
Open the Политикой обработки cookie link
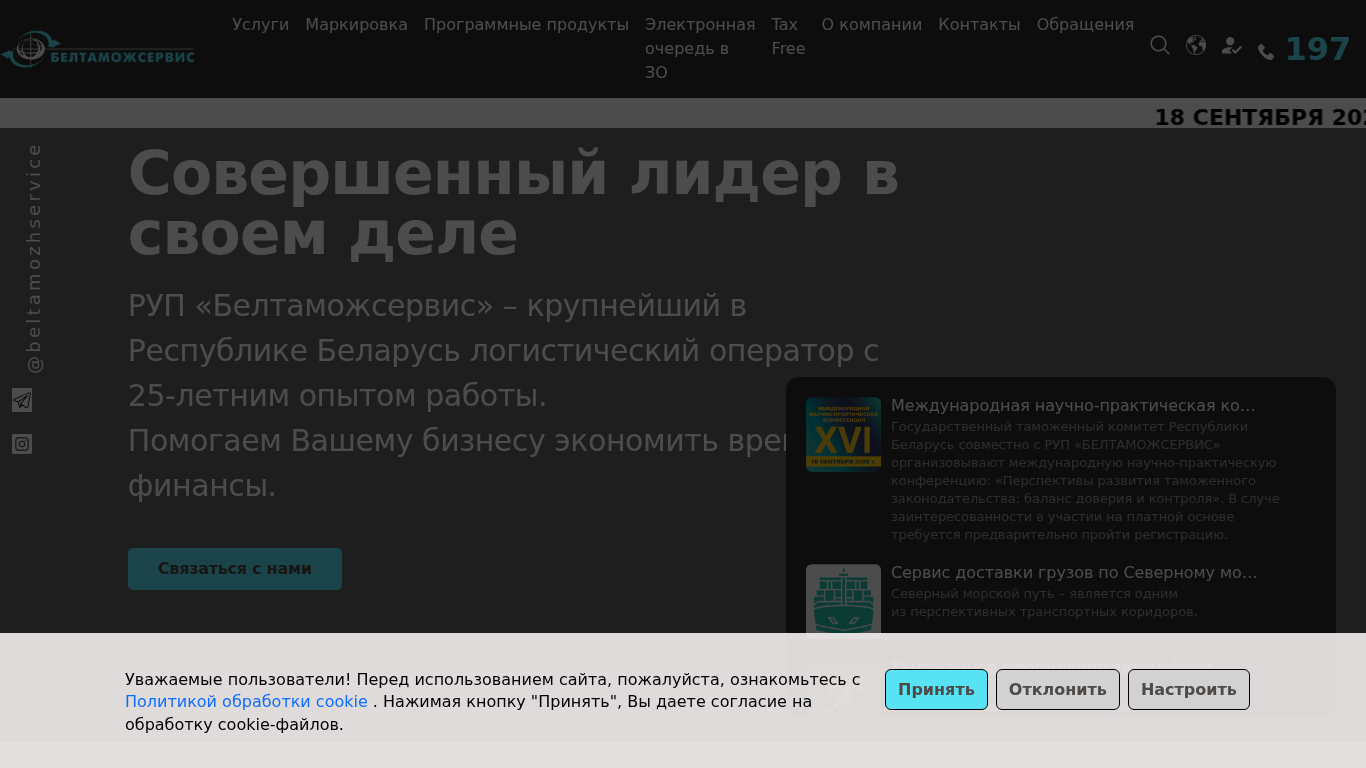click(x=246, y=702)
